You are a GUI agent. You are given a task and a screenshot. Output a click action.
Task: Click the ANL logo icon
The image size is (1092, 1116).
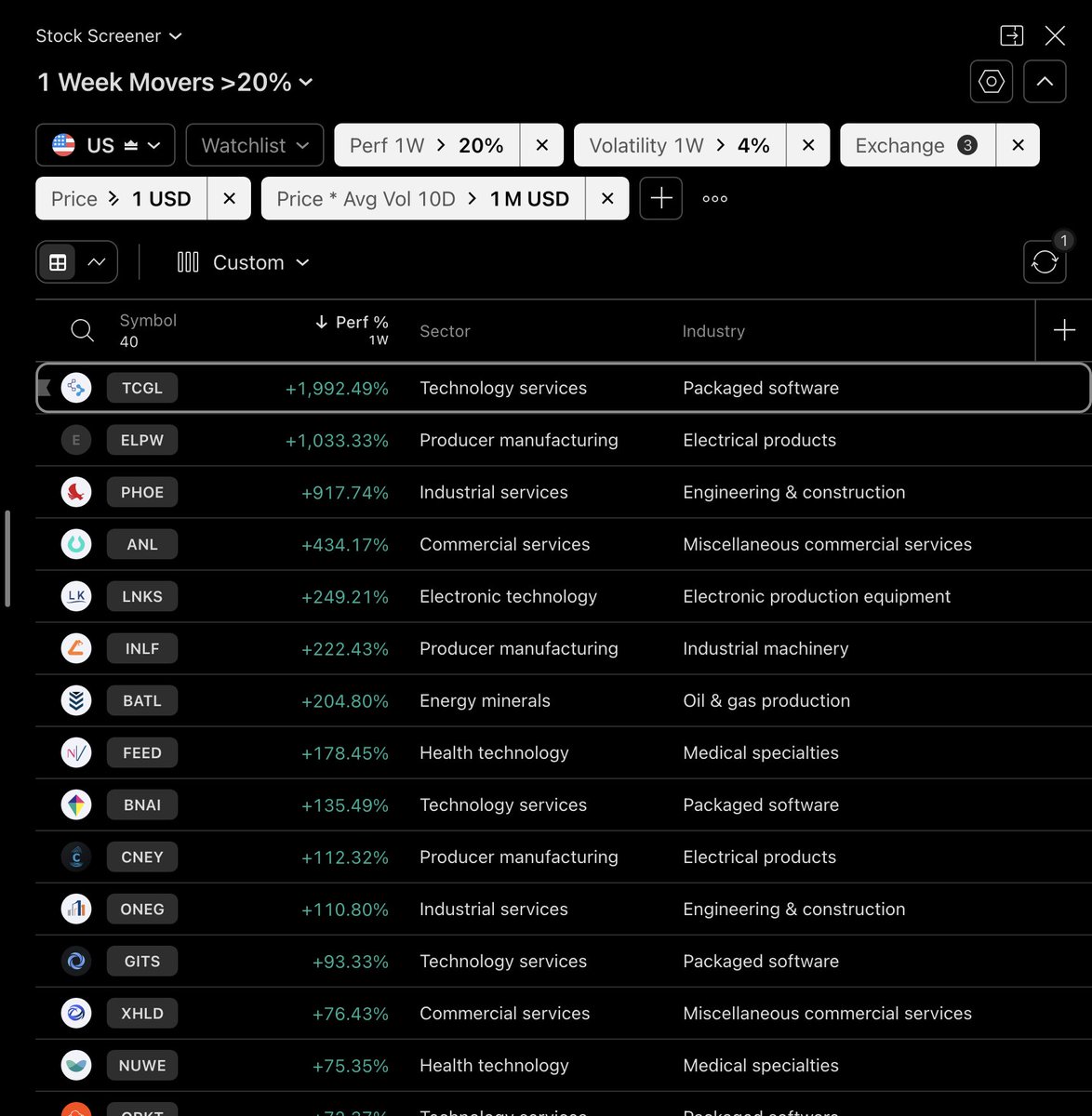click(x=76, y=544)
